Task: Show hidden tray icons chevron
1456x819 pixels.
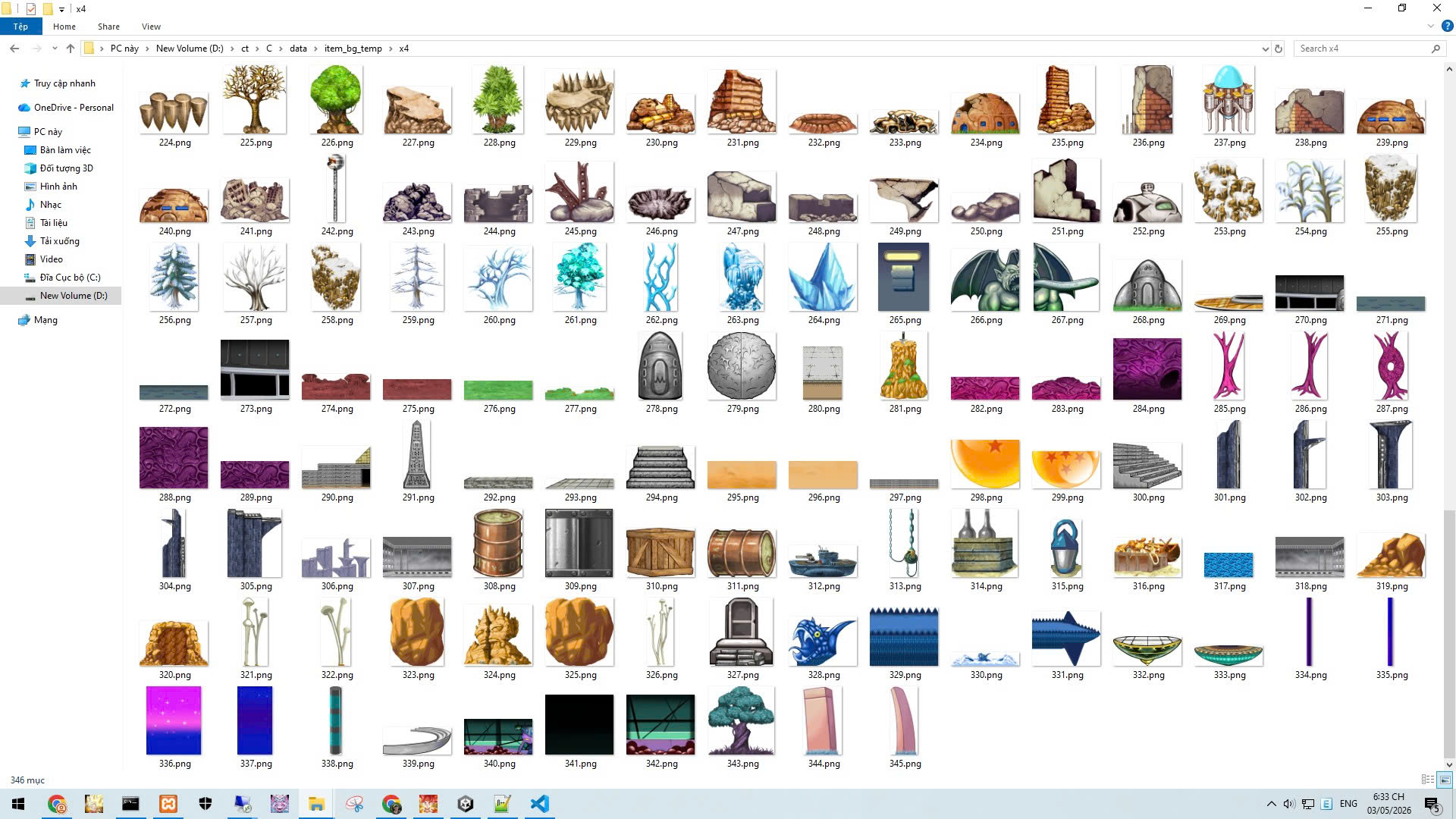Action: click(1271, 804)
